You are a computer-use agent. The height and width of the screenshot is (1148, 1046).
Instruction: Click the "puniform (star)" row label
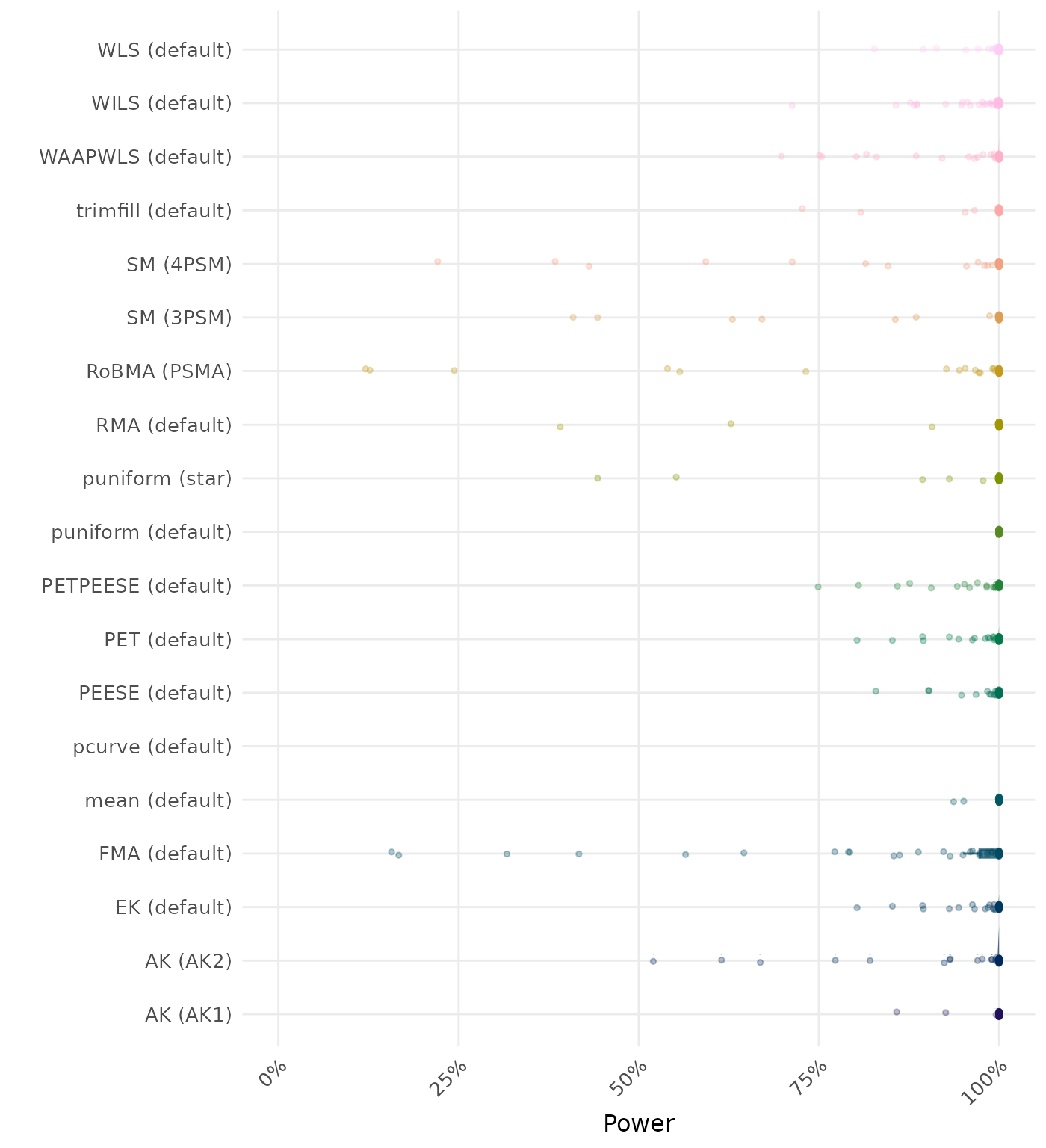coord(157,478)
